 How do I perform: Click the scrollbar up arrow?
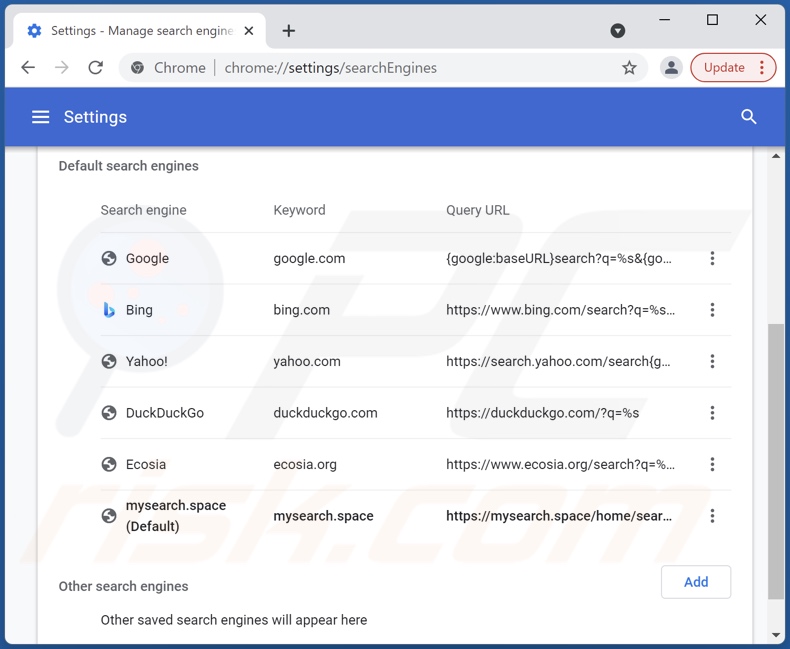[x=776, y=156]
